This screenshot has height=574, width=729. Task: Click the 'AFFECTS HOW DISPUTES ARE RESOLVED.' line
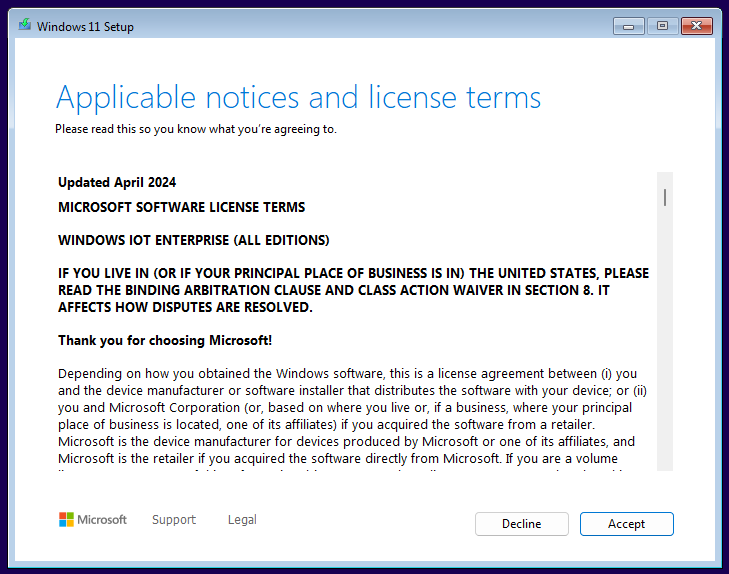(185, 307)
